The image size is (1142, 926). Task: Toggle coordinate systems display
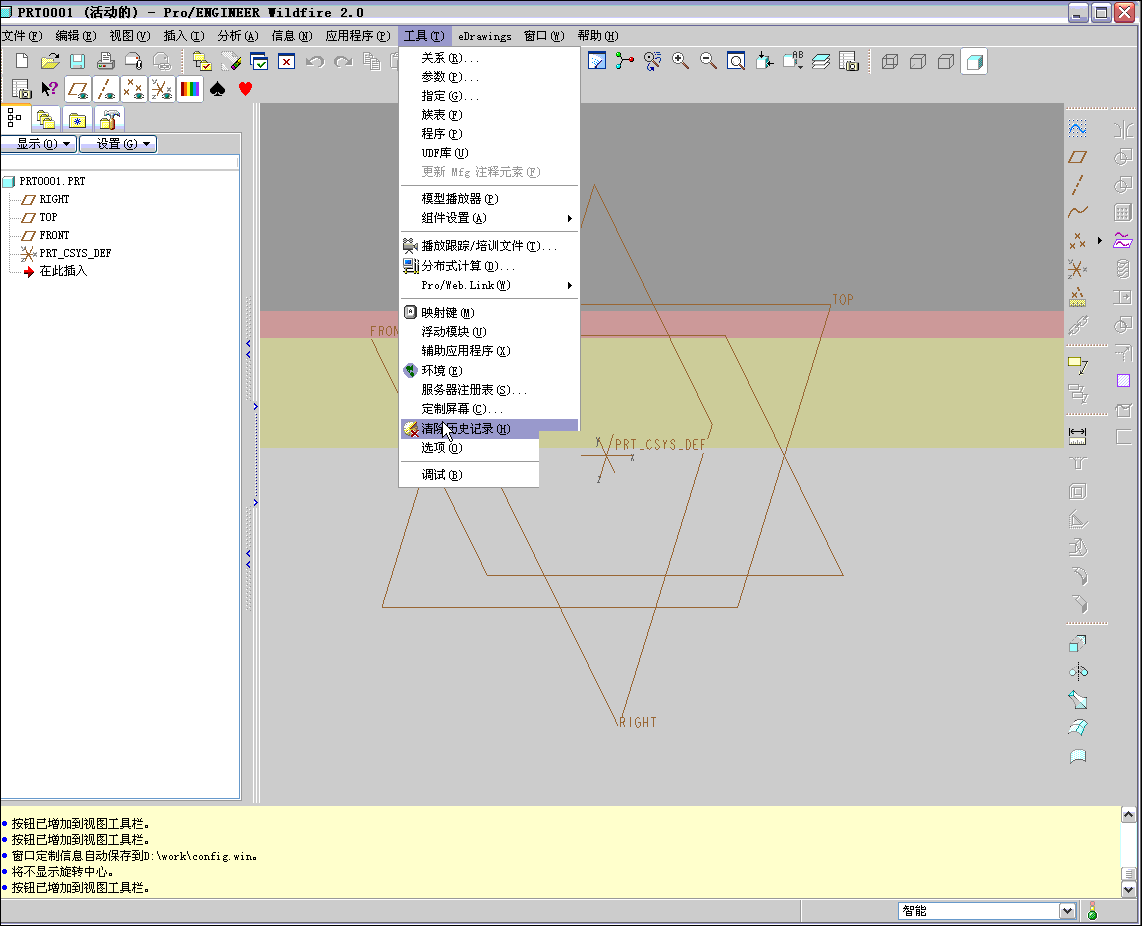(162, 89)
